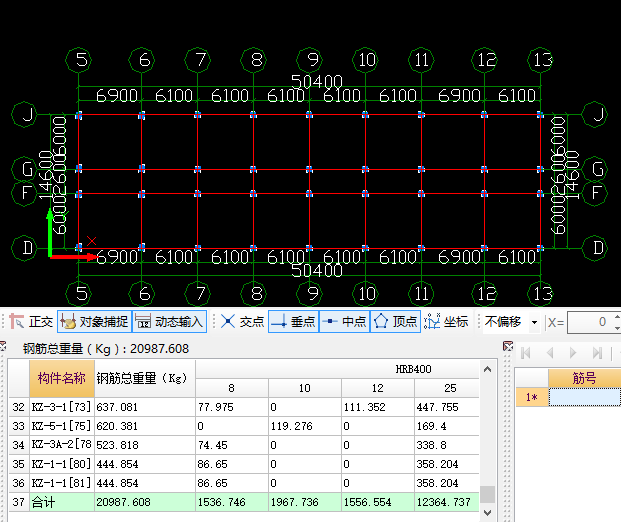
Task: Click the diameter 10 column header
Action: 305,388
